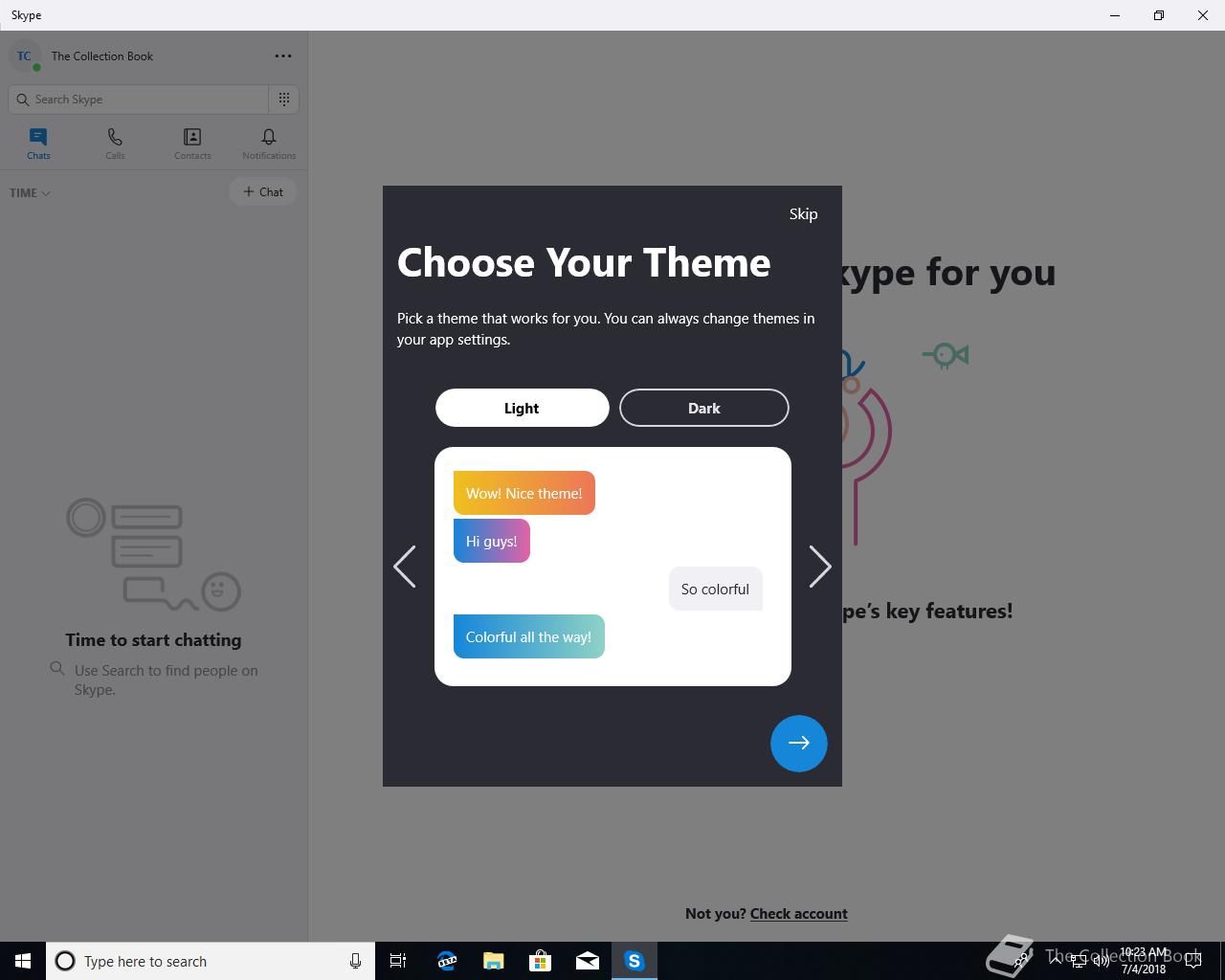
Task: Click the 'Wow! Nice theme!' bubble
Action: point(524,494)
